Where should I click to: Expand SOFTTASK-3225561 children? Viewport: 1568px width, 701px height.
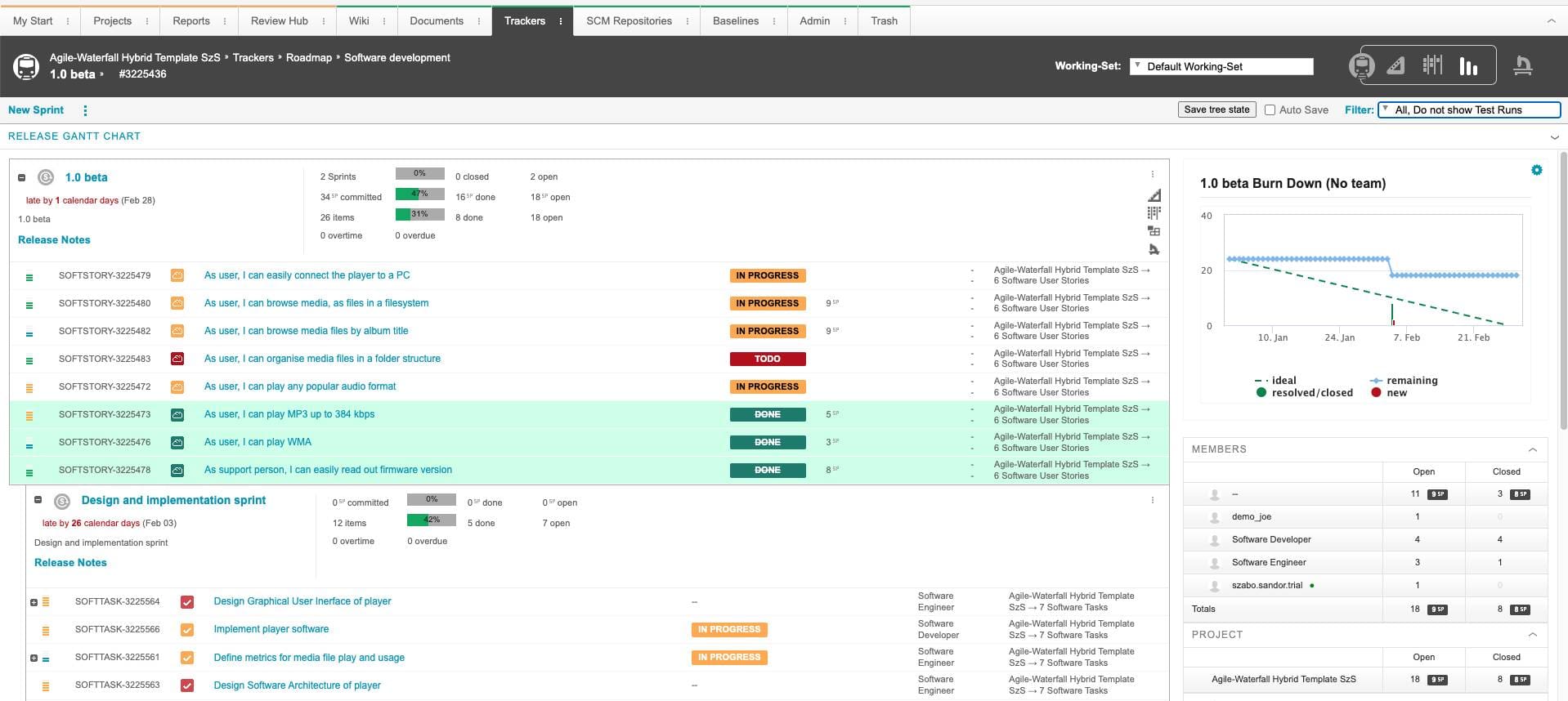click(x=34, y=658)
